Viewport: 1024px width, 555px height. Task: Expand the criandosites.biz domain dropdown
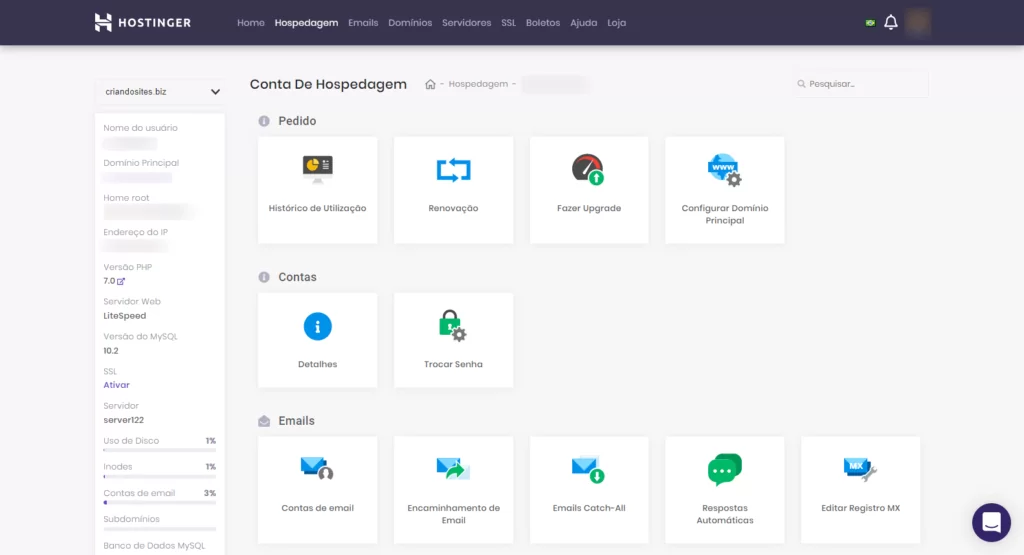161,92
